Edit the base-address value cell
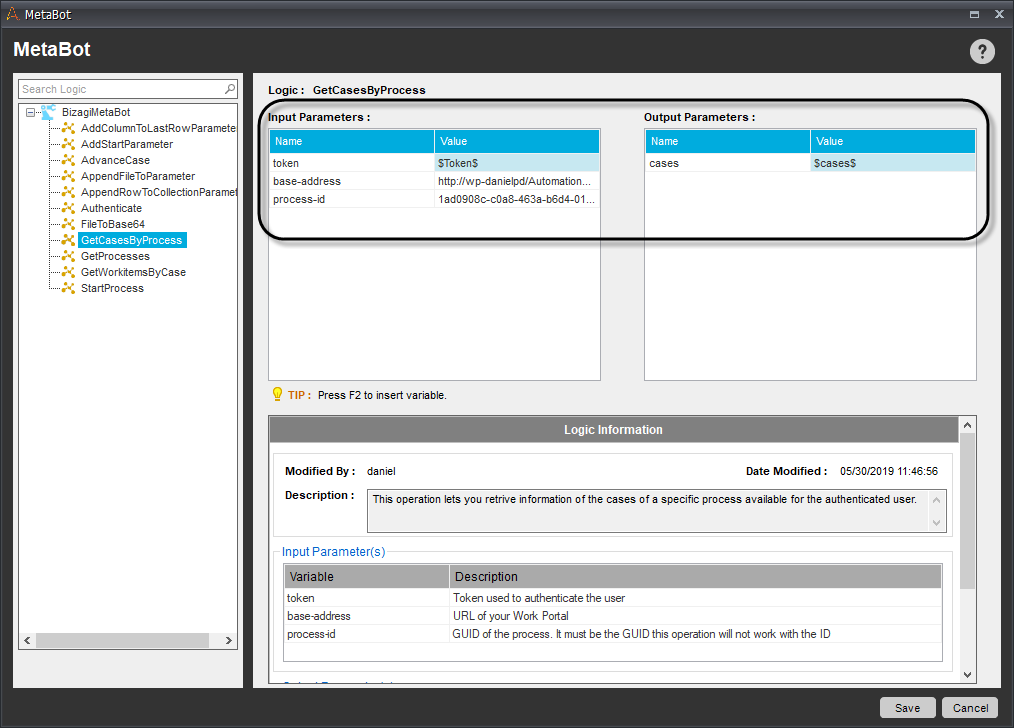This screenshot has width=1014, height=728. click(517, 181)
